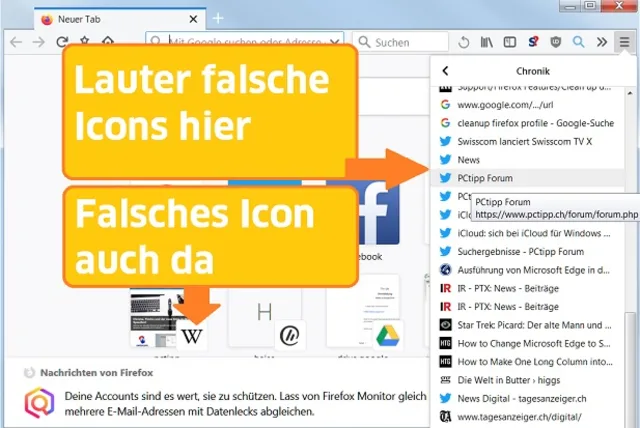This screenshot has height=428, width=640.
Task: Open the address bar dropdown arrow
Action: [x=334, y=42]
